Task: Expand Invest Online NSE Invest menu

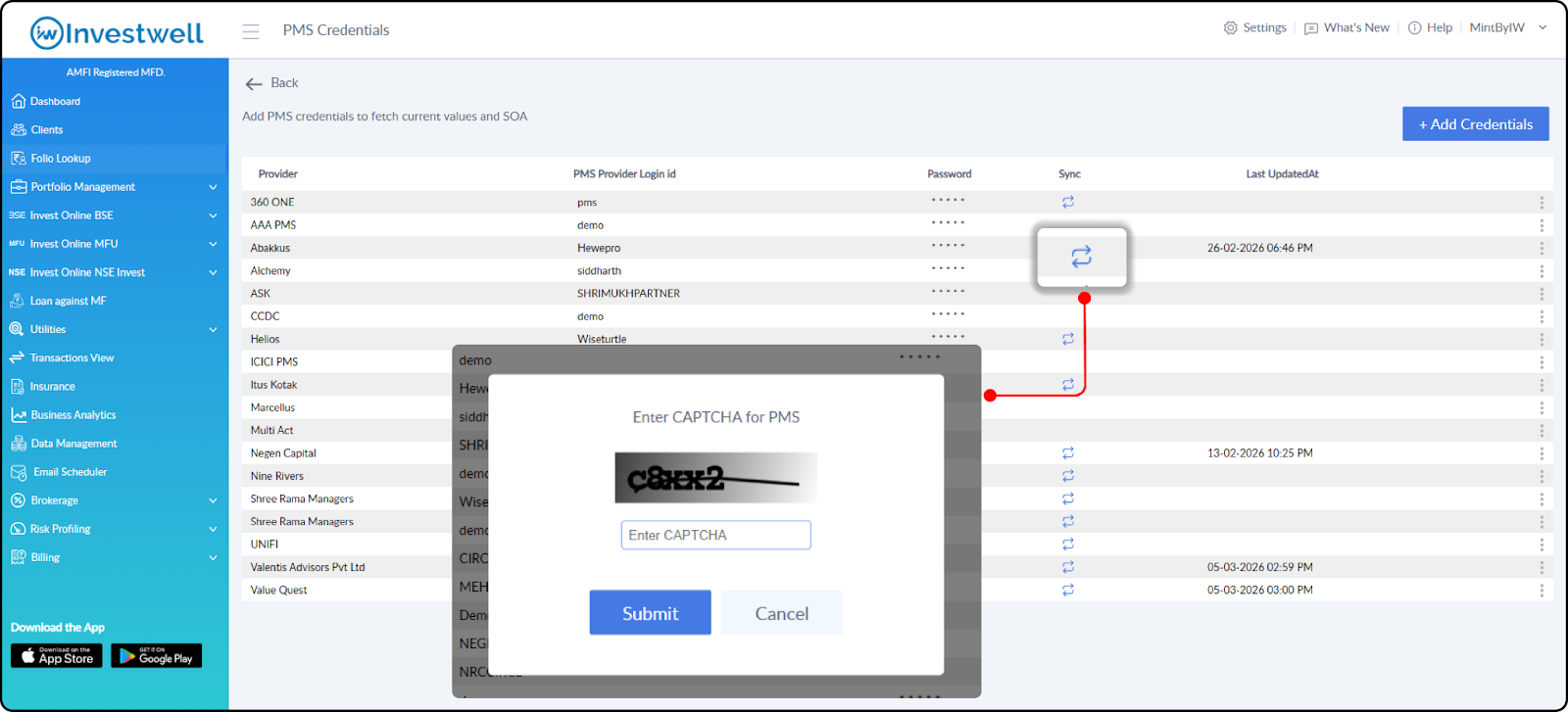Action: [213, 272]
